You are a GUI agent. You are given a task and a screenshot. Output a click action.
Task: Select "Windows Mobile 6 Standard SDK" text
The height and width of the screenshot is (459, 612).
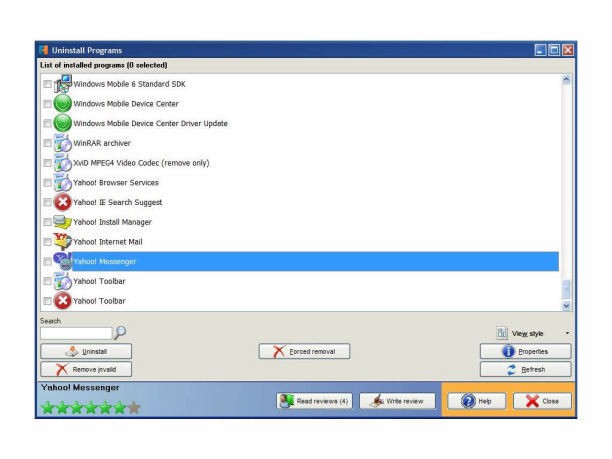click(x=129, y=84)
